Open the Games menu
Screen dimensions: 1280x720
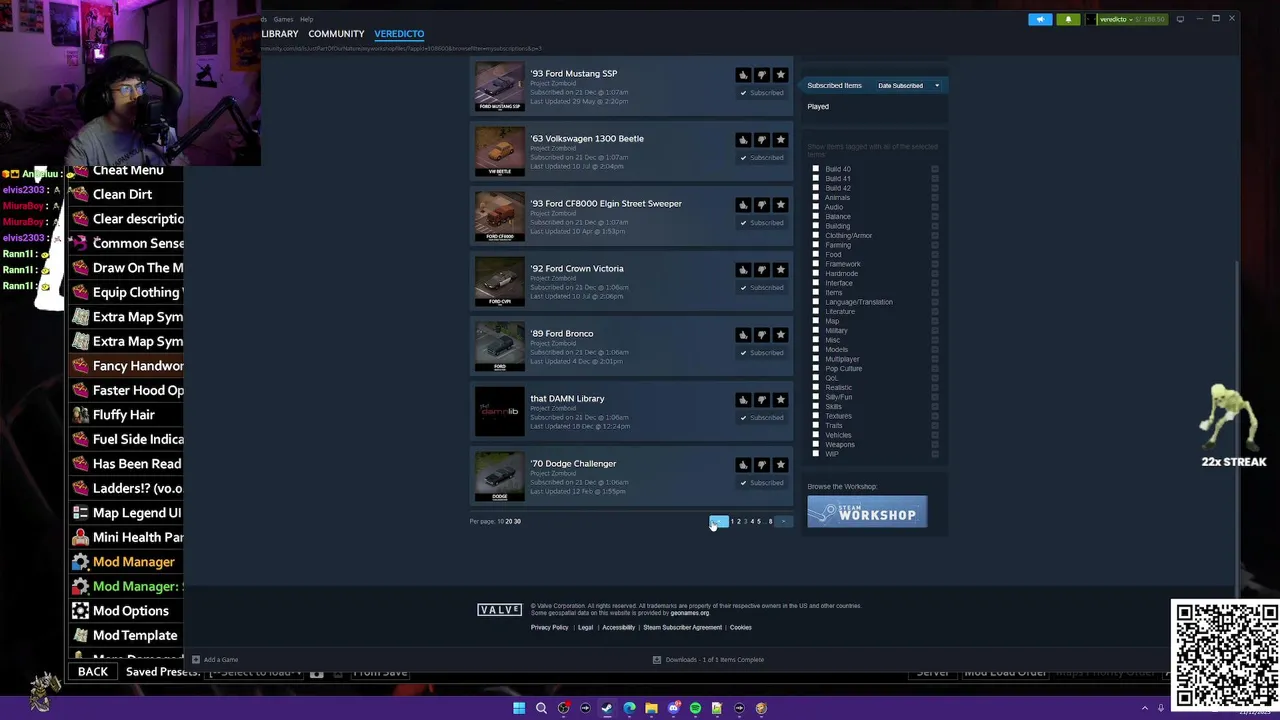tap(284, 19)
